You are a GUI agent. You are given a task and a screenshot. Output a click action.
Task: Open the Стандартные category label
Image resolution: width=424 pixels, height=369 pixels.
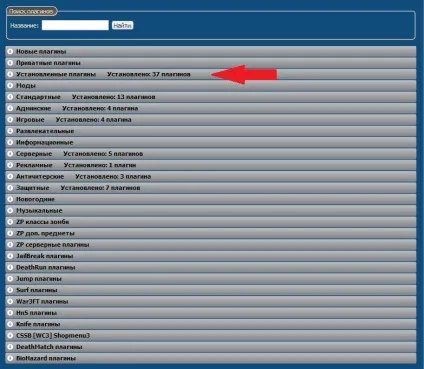(38, 97)
